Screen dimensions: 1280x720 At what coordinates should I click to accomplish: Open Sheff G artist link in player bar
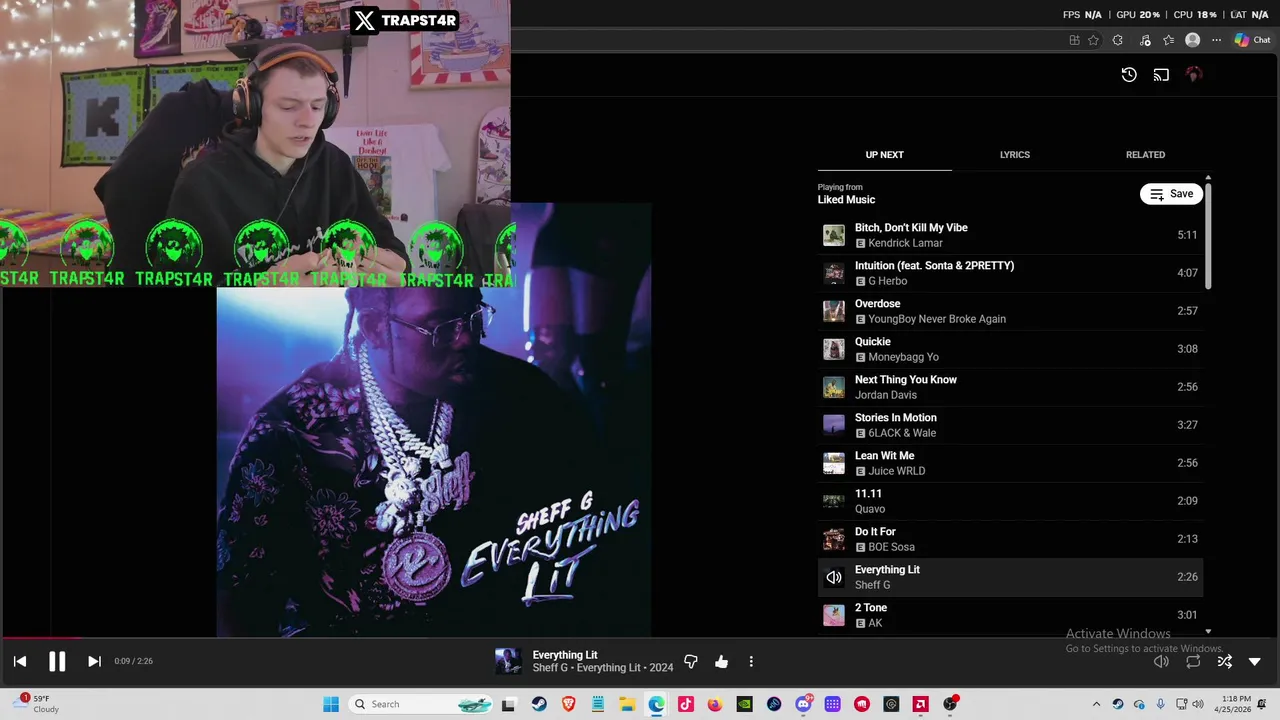[550, 668]
